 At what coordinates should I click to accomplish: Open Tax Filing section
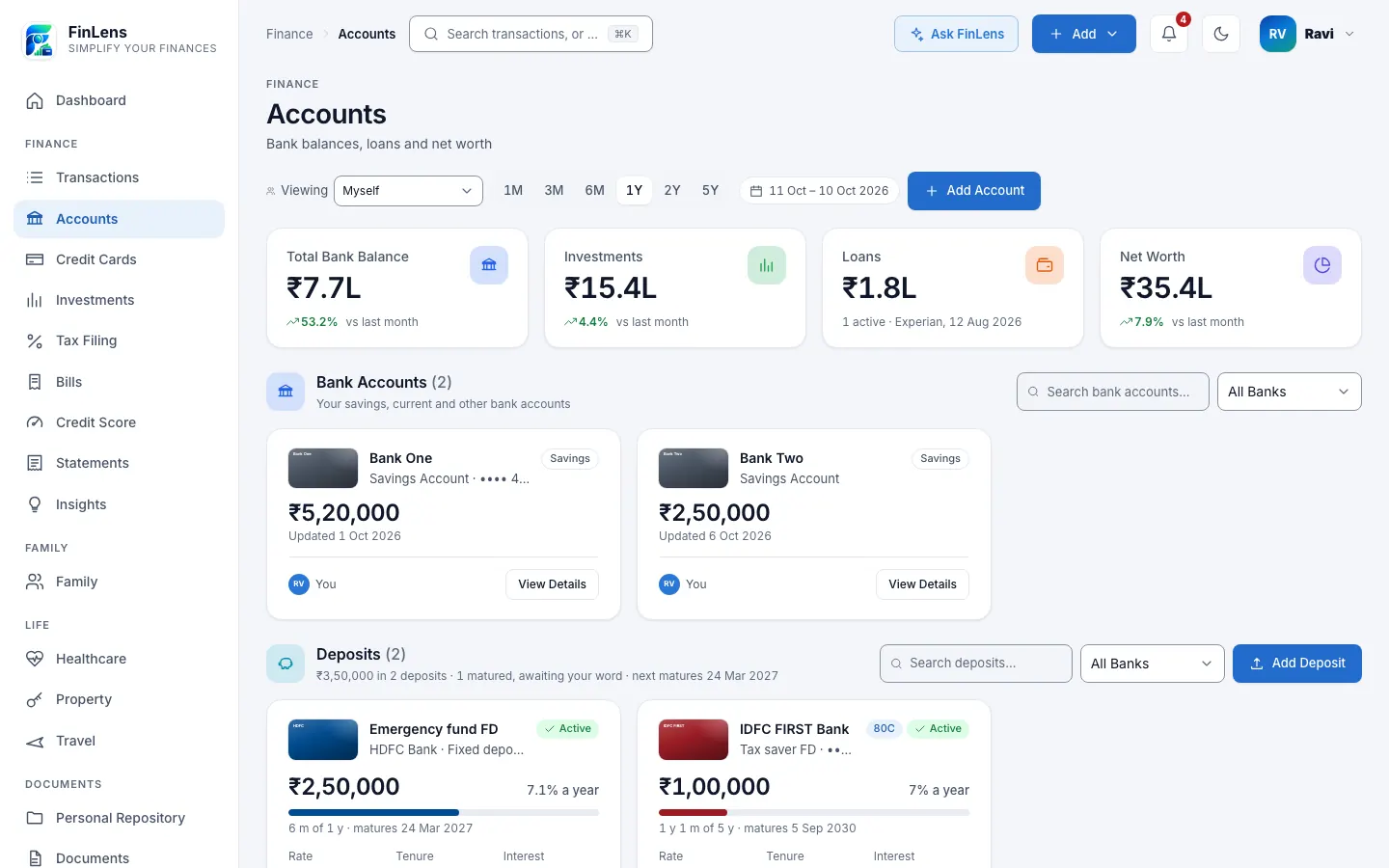coord(120,340)
